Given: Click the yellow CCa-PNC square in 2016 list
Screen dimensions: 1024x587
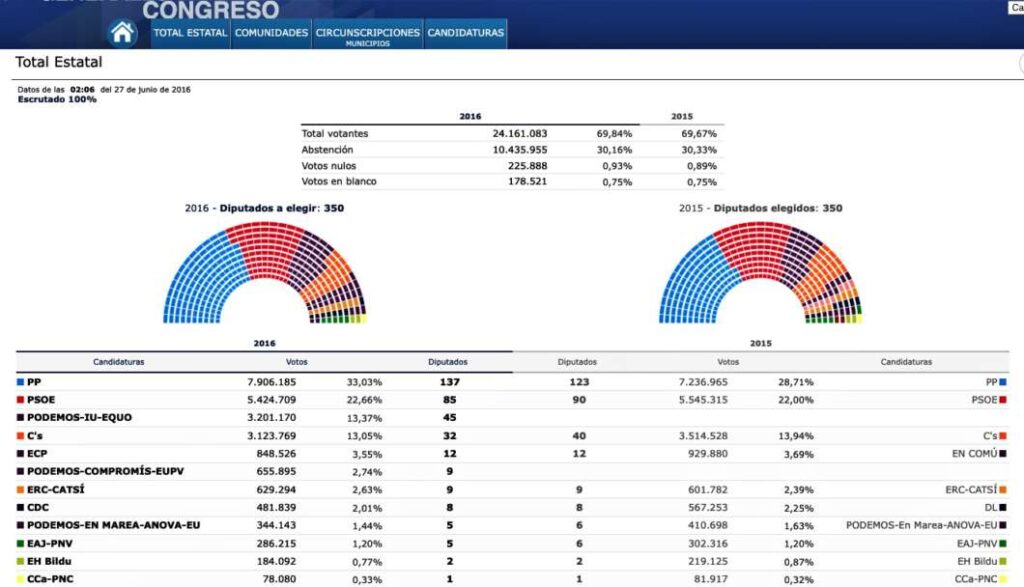Looking at the screenshot, I should pyautogui.click(x=20, y=579).
